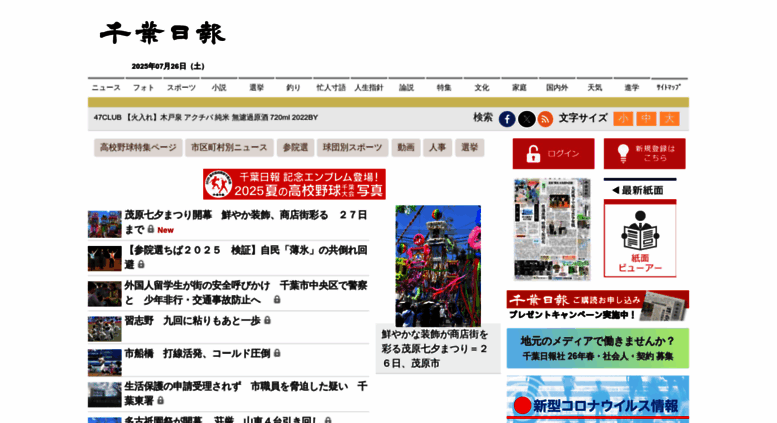Viewport: 777px width, 423px height.
Task: Open the 家庭 menu
Action: tap(519, 87)
